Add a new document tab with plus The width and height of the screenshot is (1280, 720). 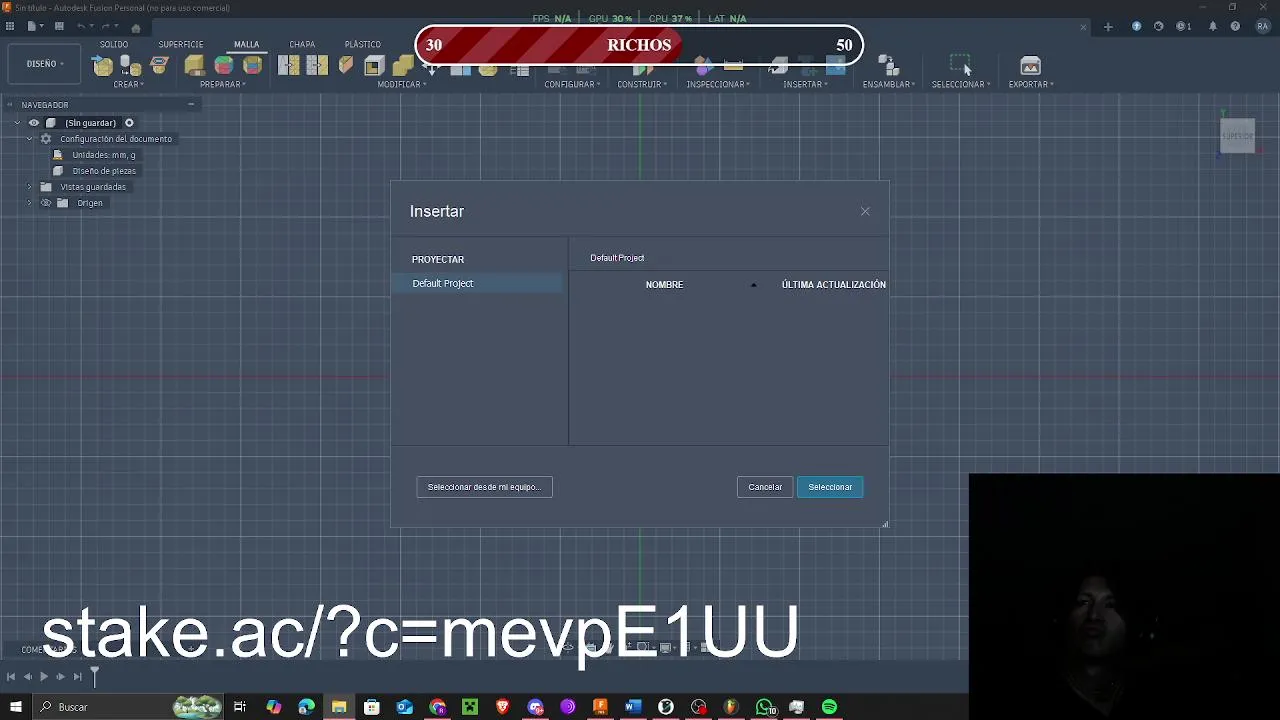point(1108,26)
